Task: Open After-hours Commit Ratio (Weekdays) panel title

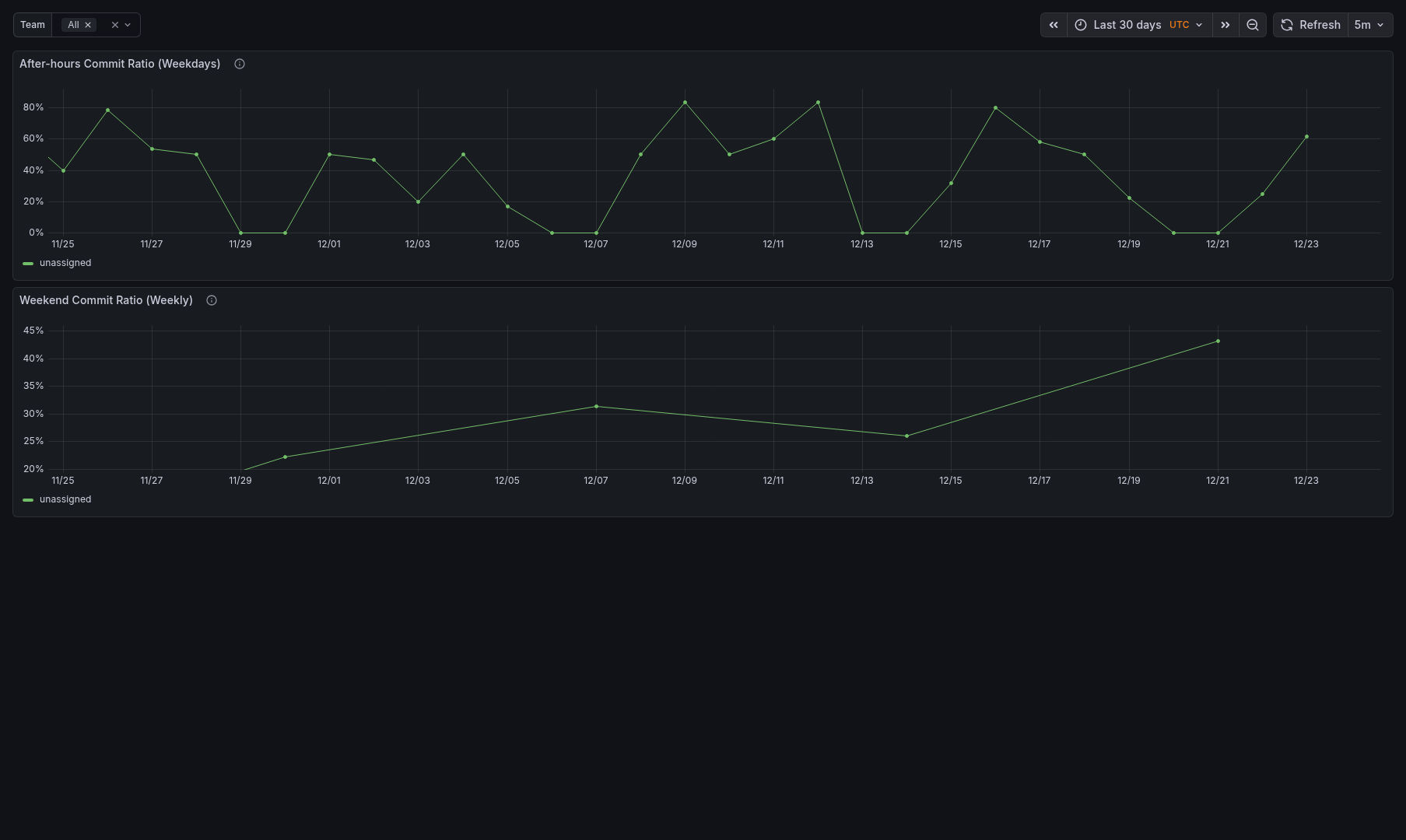Action: pyautogui.click(x=120, y=64)
